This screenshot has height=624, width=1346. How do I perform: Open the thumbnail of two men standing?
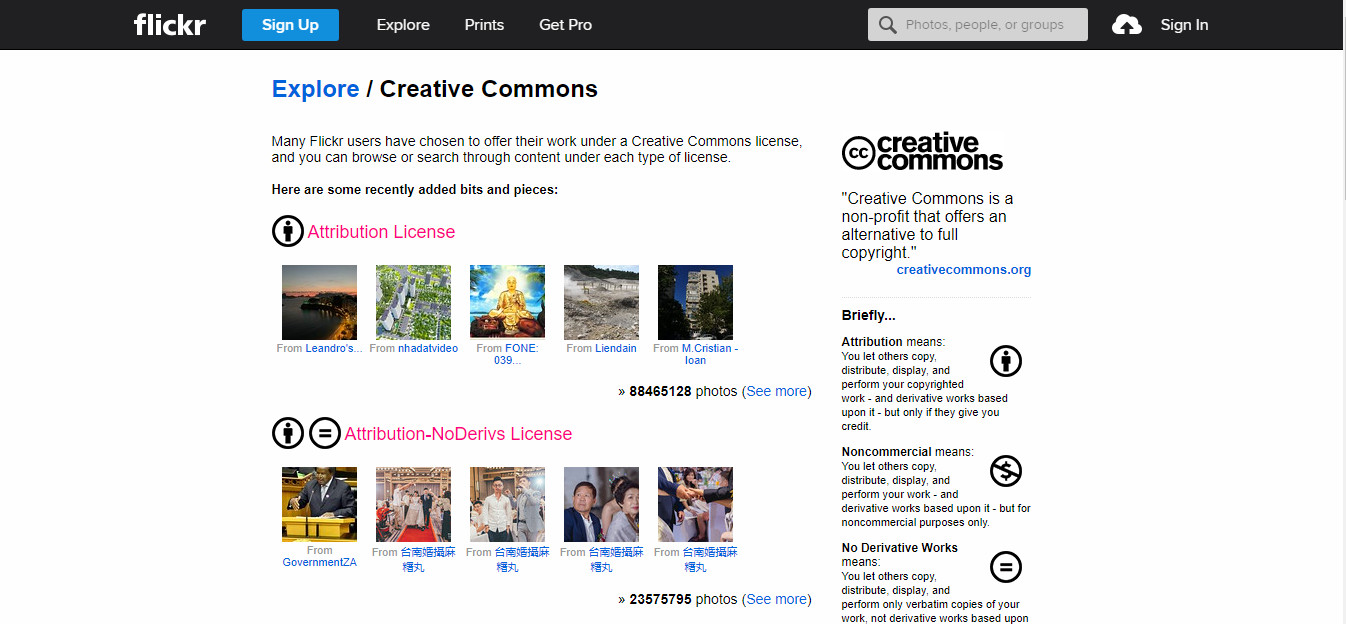(507, 504)
